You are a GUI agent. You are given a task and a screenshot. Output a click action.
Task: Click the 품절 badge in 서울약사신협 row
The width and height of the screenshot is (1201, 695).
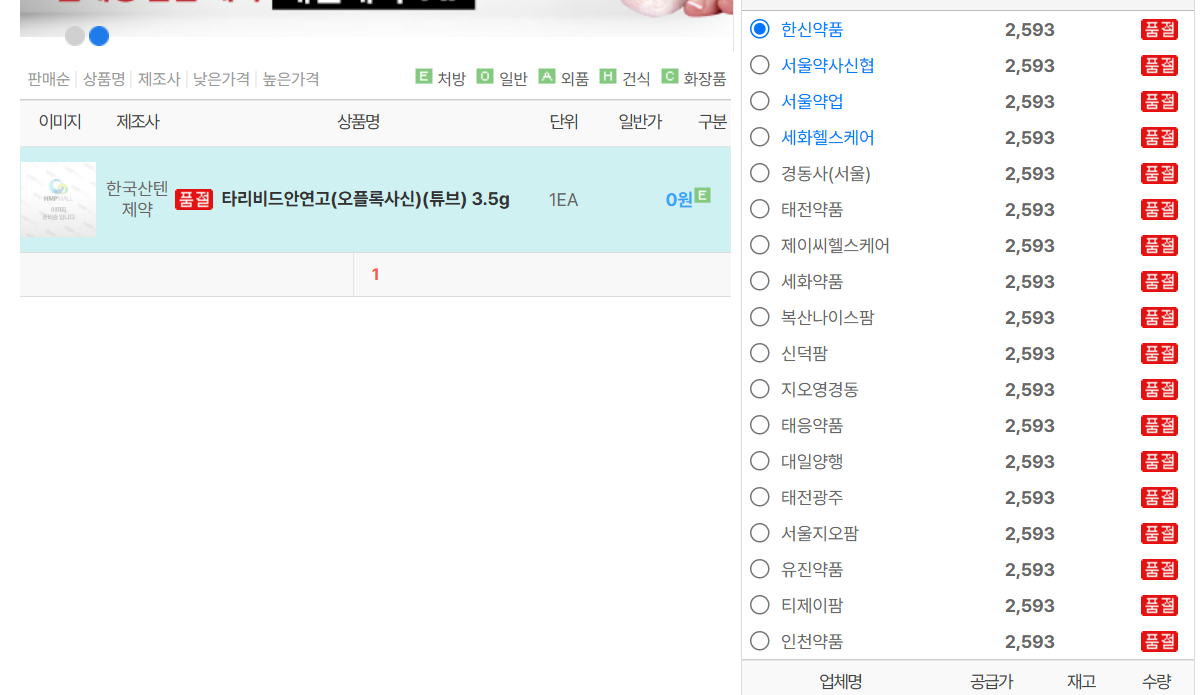click(x=1159, y=65)
